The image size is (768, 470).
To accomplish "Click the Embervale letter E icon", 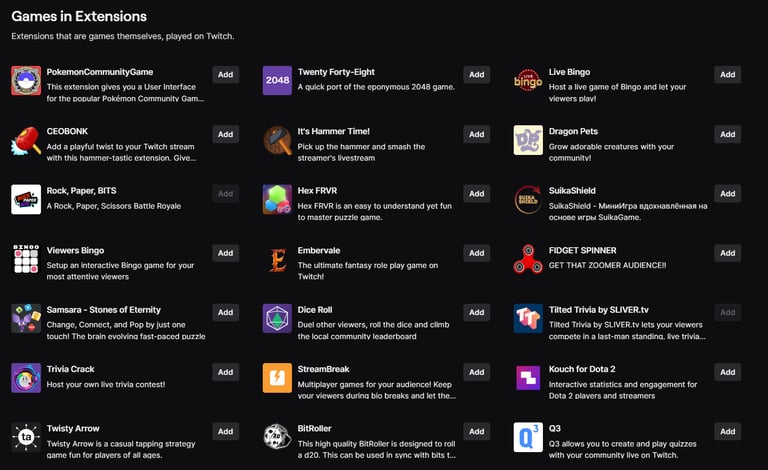I will (277, 259).
